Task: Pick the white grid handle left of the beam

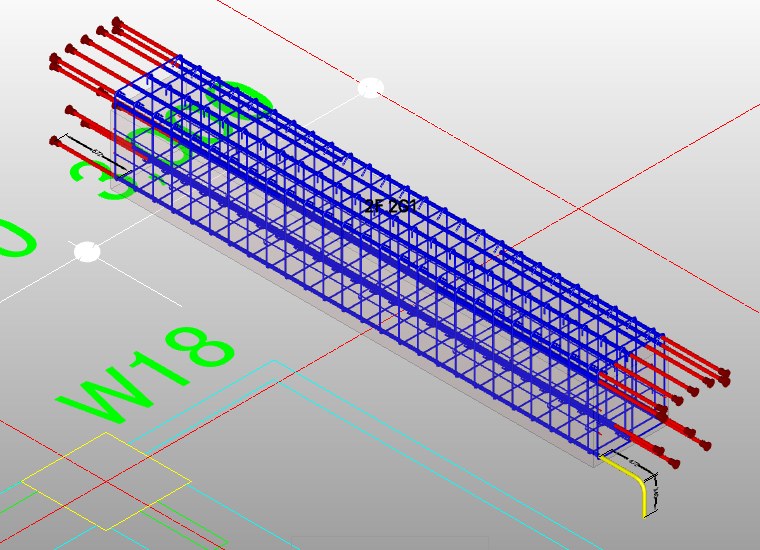Action: [87, 251]
